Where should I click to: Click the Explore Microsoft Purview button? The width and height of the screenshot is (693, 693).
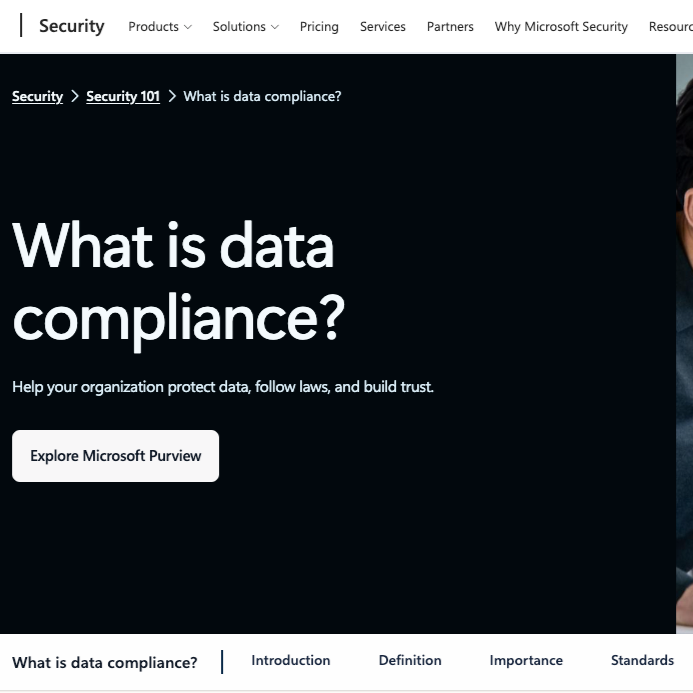115,456
